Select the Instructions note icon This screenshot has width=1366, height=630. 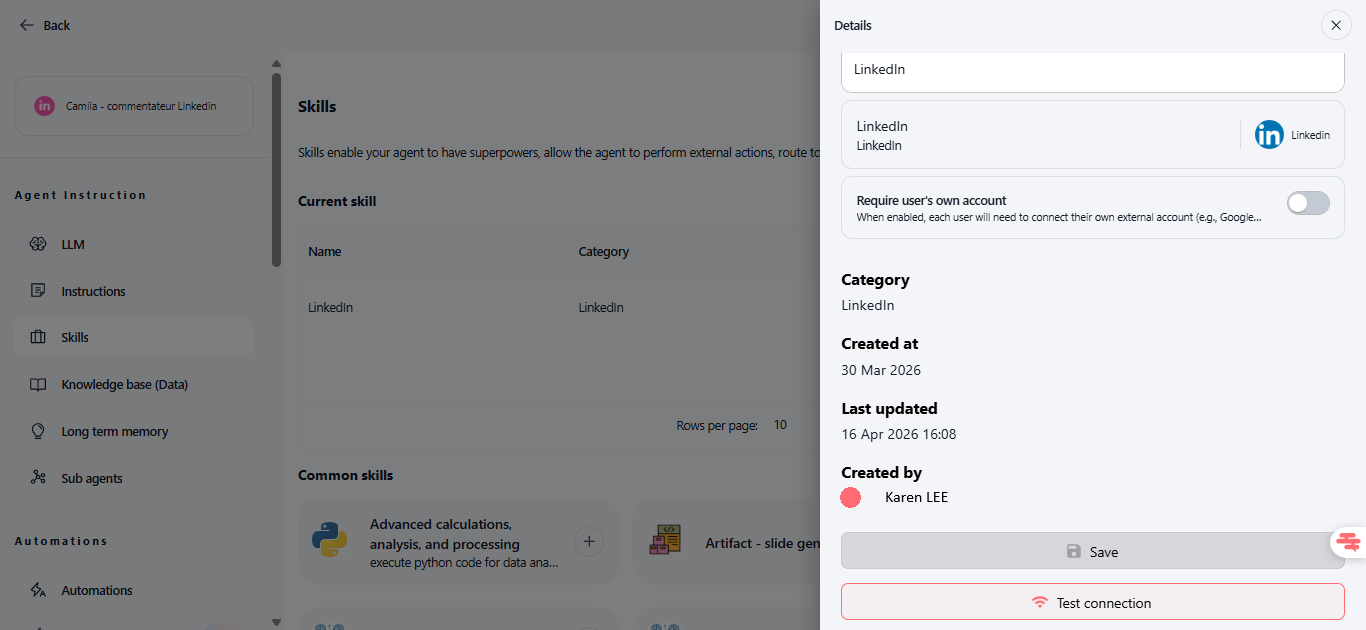tap(38, 291)
